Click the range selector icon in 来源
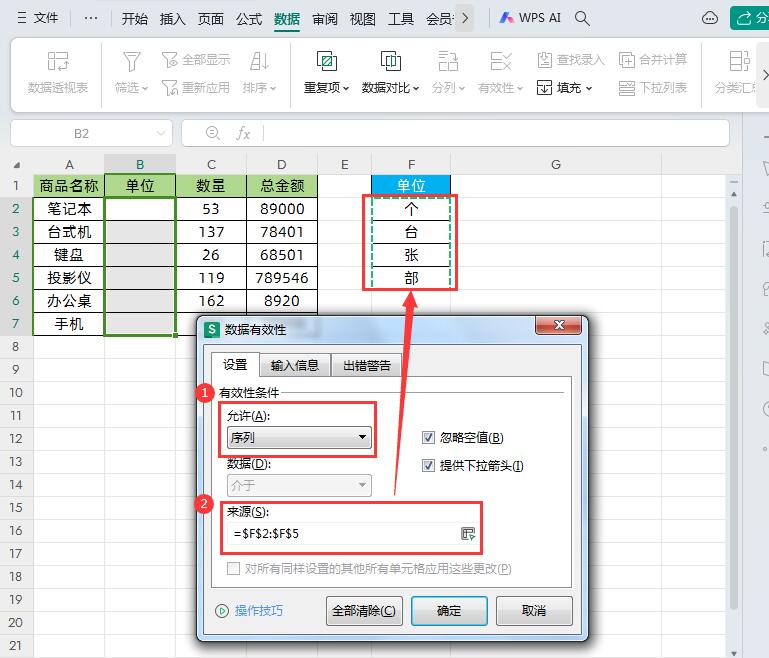769x658 pixels. click(x=468, y=533)
